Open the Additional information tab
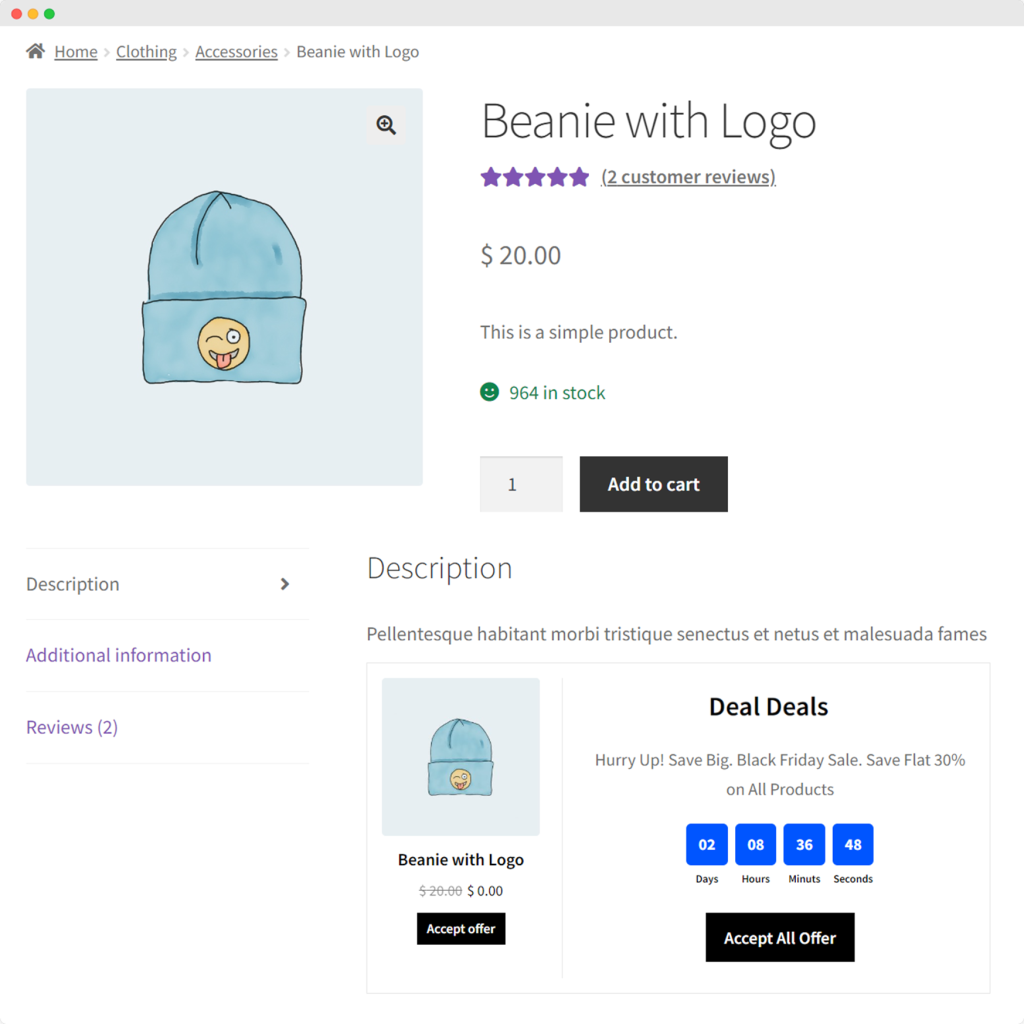The height and width of the screenshot is (1024, 1024). (x=119, y=655)
